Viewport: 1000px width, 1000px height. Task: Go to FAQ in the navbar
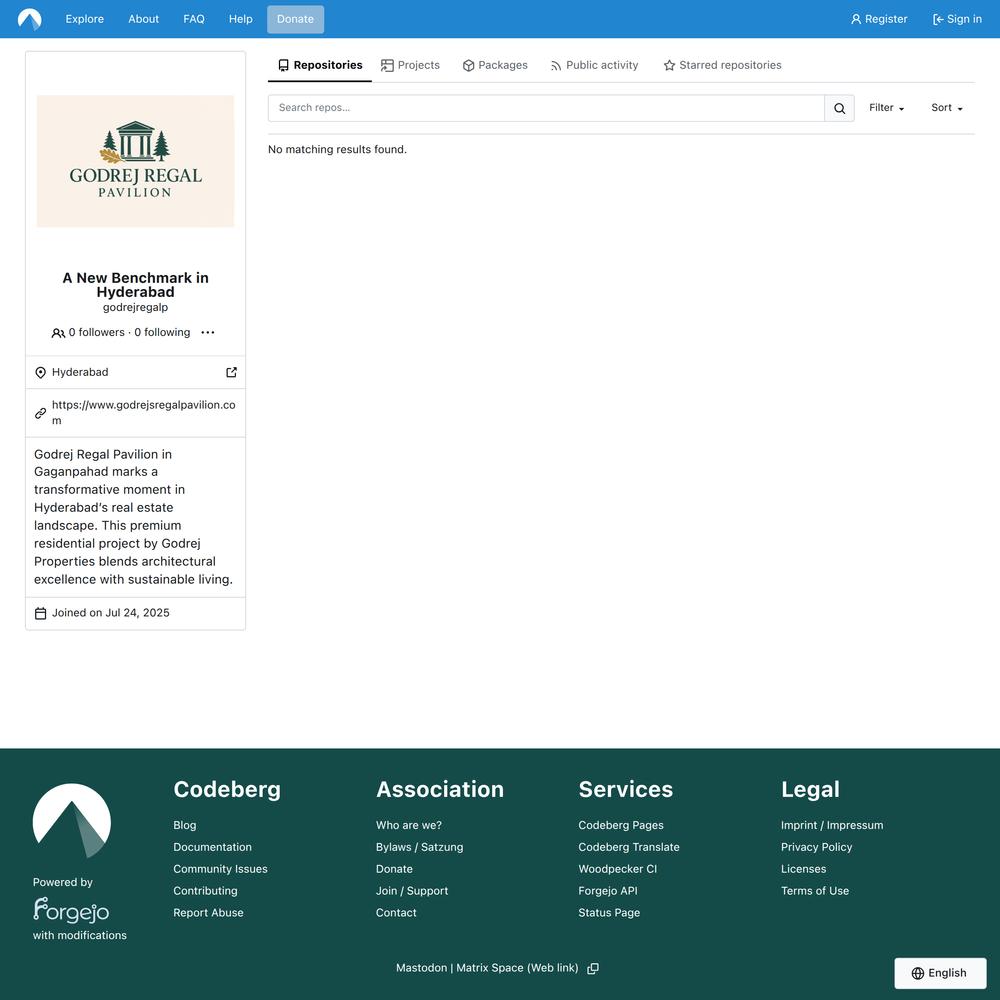click(x=194, y=19)
